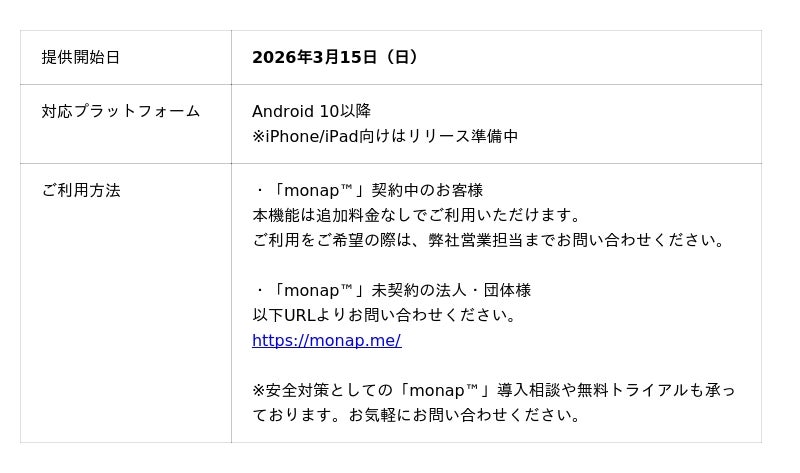The width and height of the screenshot is (800, 473).
Task: Select the date 2026年3月15日（日）
Action: pyautogui.click(x=335, y=57)
